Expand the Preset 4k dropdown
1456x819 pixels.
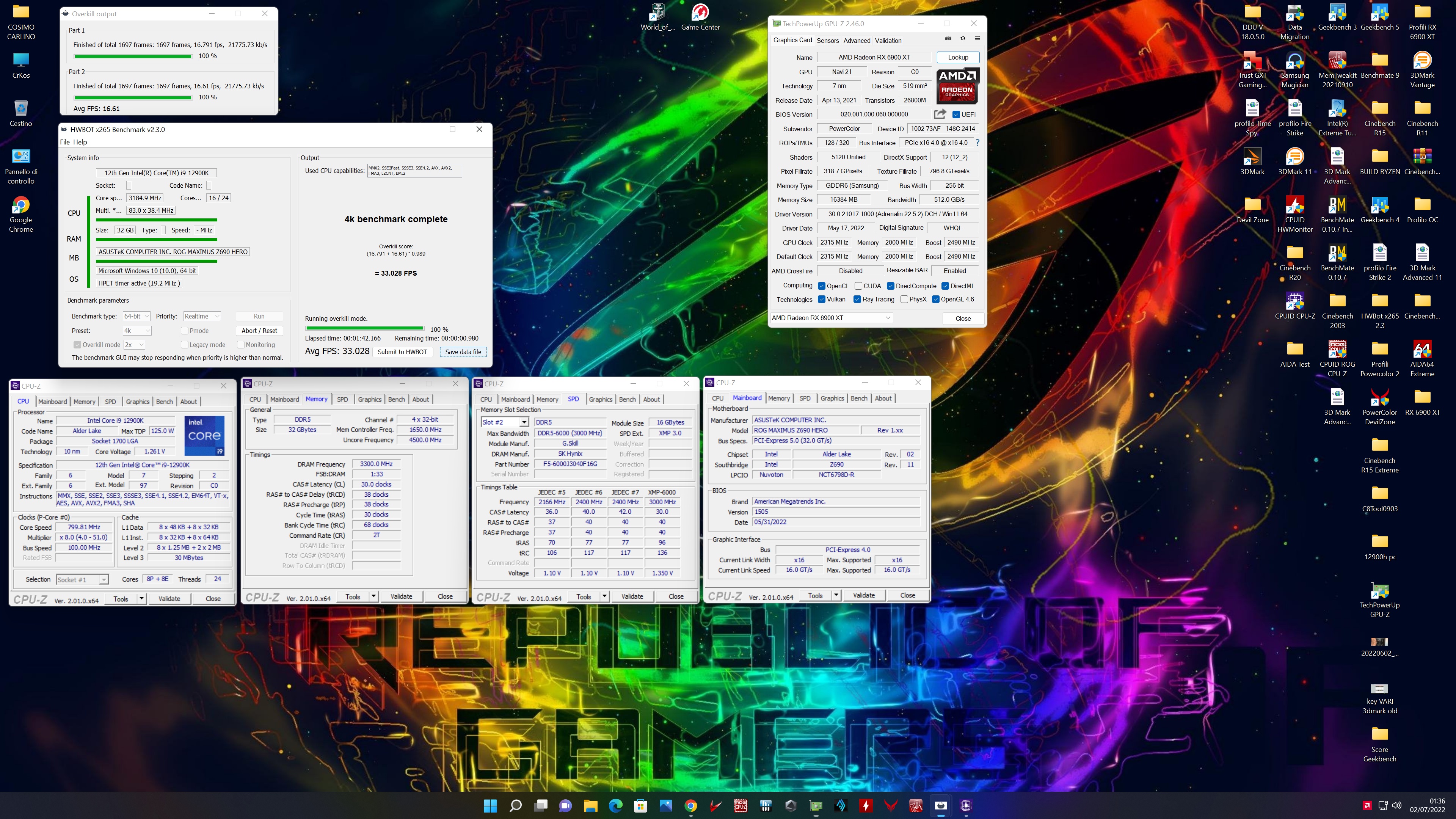(x=137, y=331)
